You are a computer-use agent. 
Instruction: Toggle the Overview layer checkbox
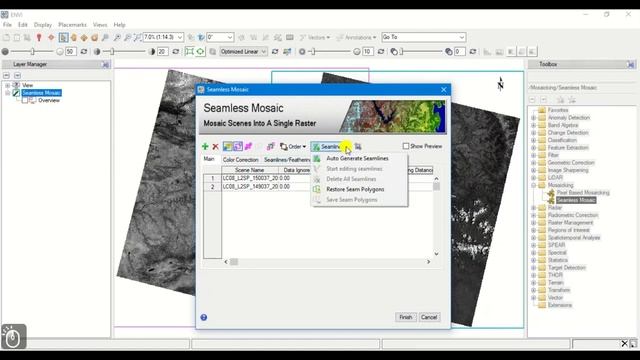tap(24, 100)
